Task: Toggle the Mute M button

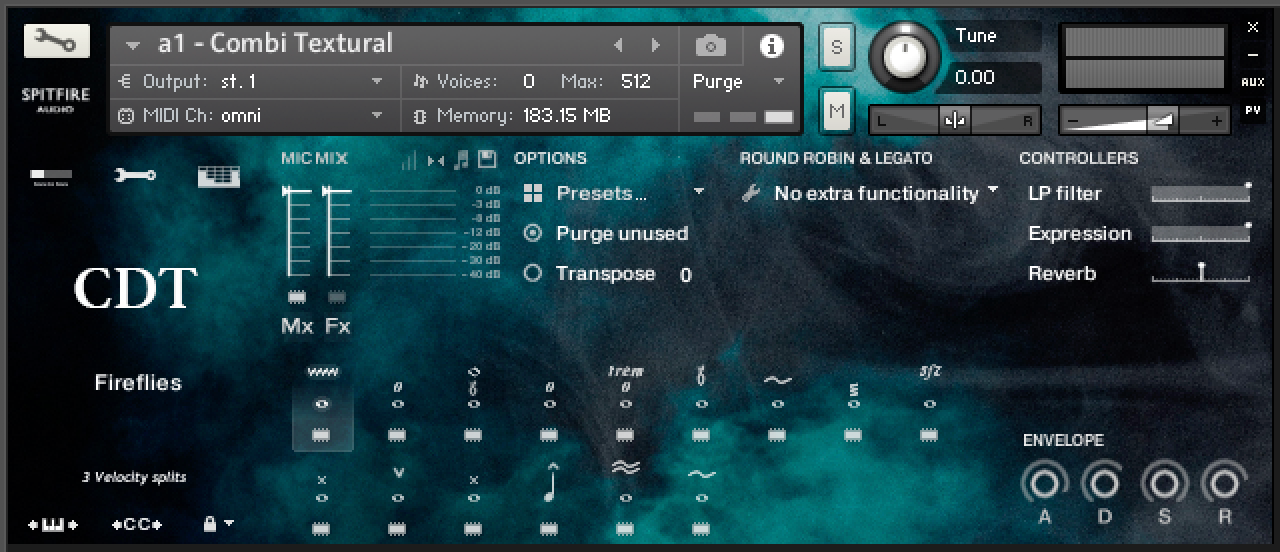Action: [x=837, y=110]
